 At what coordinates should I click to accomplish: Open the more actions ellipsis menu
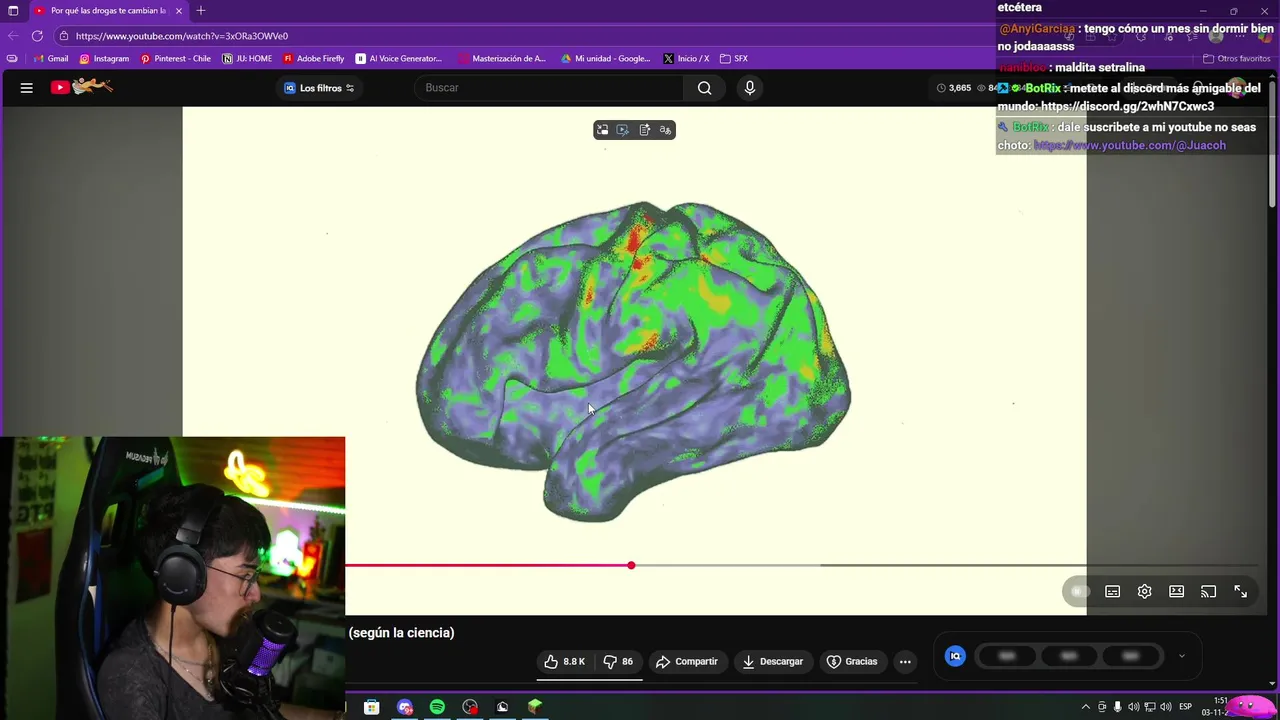pyautogui.click(x=905, y=662)
